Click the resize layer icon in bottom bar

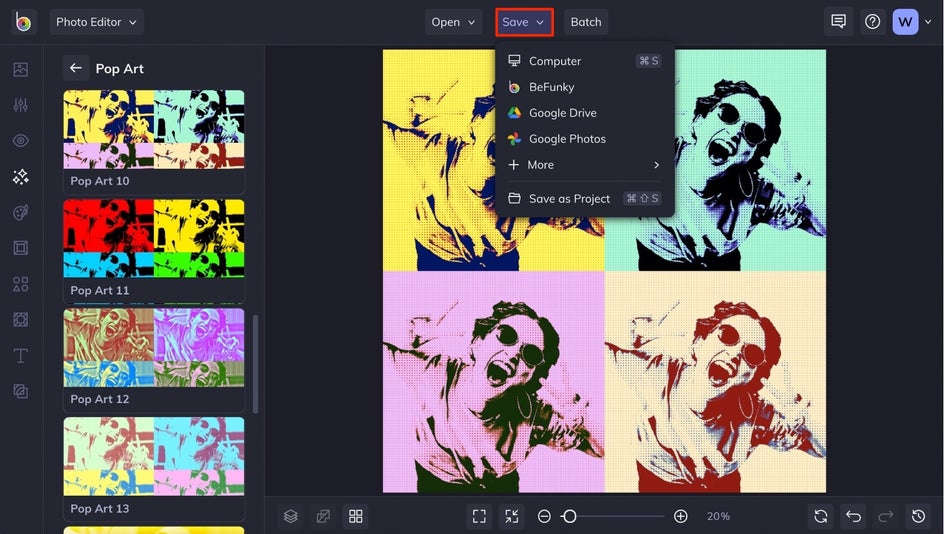[323, 516]
